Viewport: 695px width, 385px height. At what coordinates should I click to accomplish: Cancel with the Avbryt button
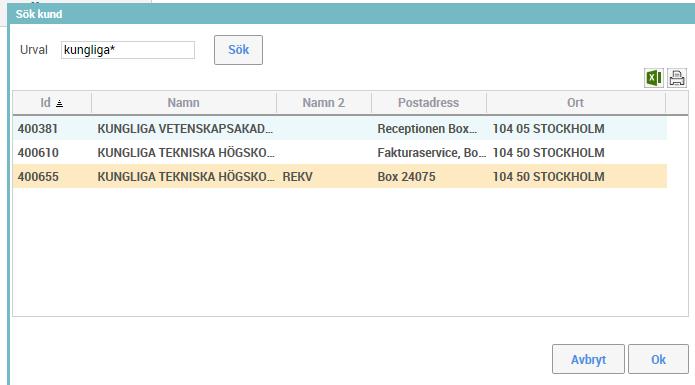click(x=588, y=359)
